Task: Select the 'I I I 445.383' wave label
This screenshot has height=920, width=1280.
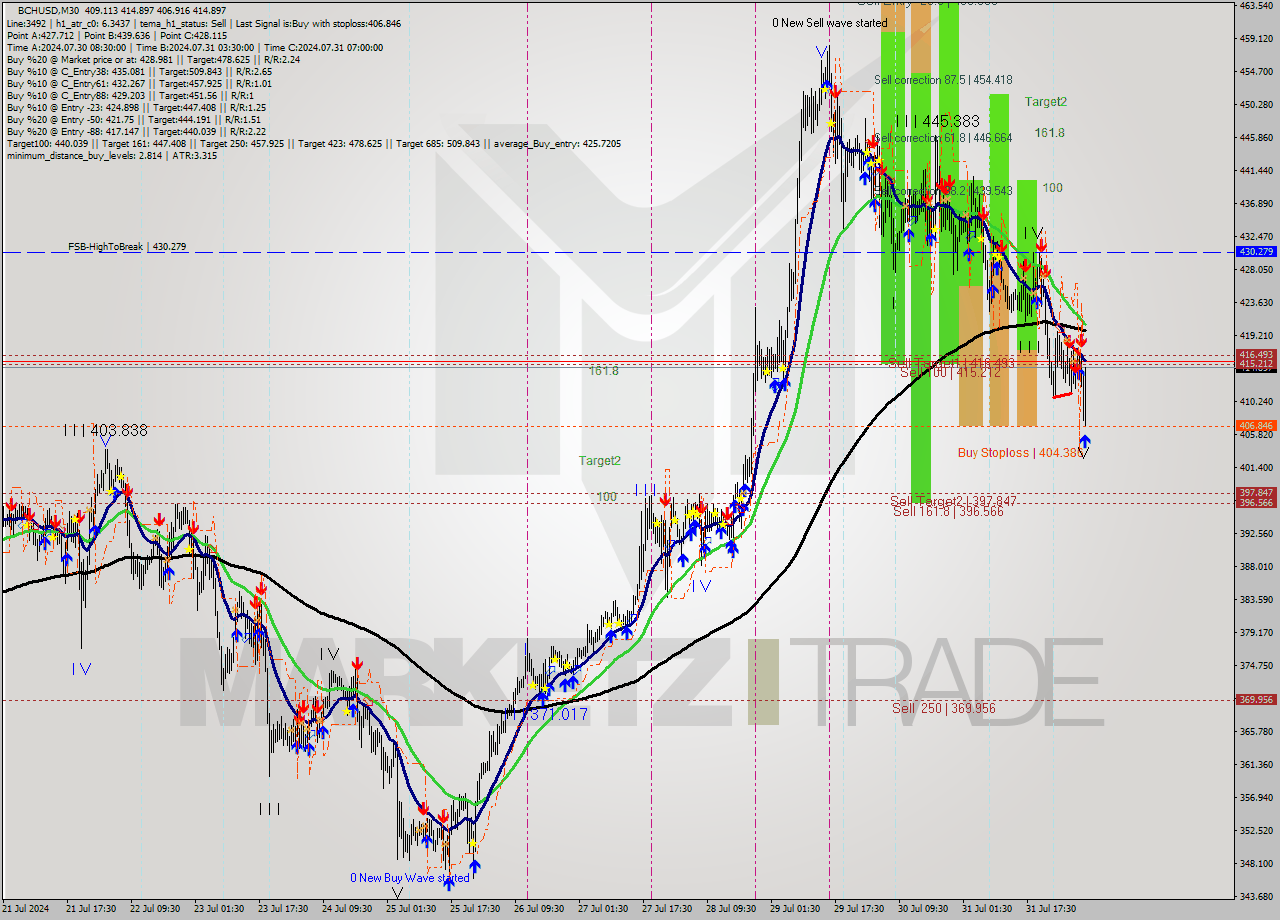Action: coord(937,120)
